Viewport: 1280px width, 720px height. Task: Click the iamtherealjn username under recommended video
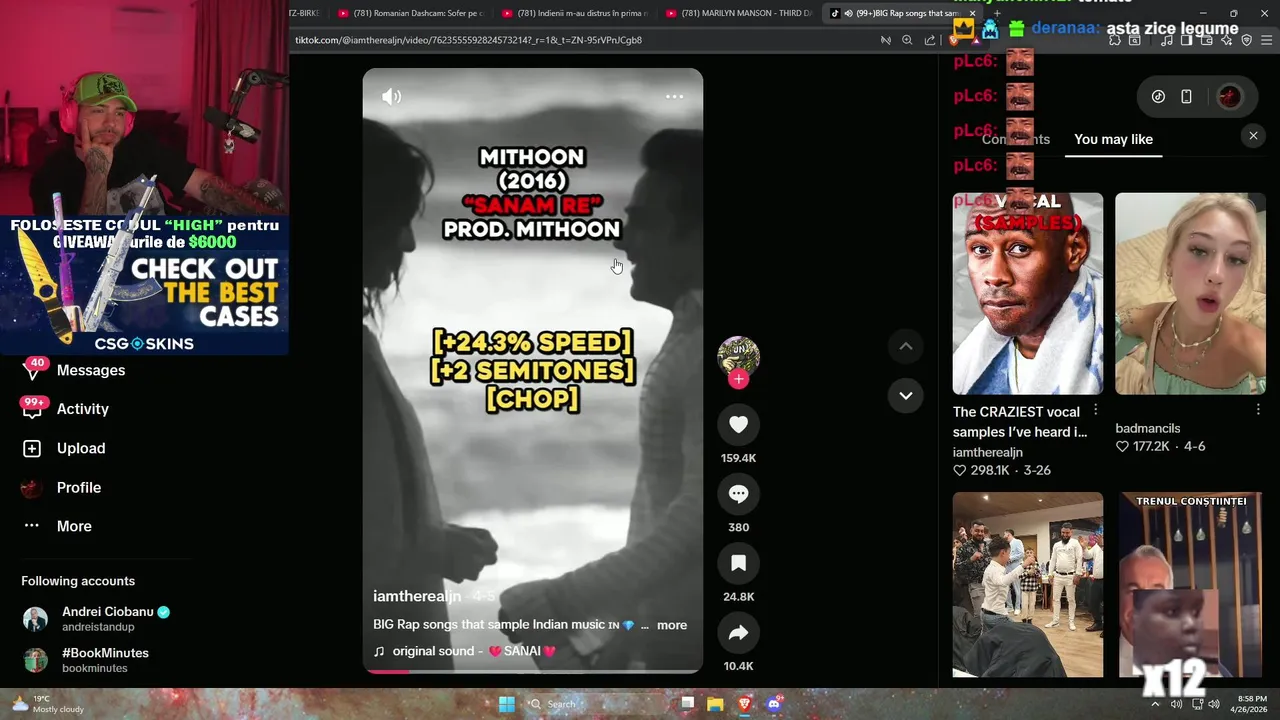pos(987,452)
